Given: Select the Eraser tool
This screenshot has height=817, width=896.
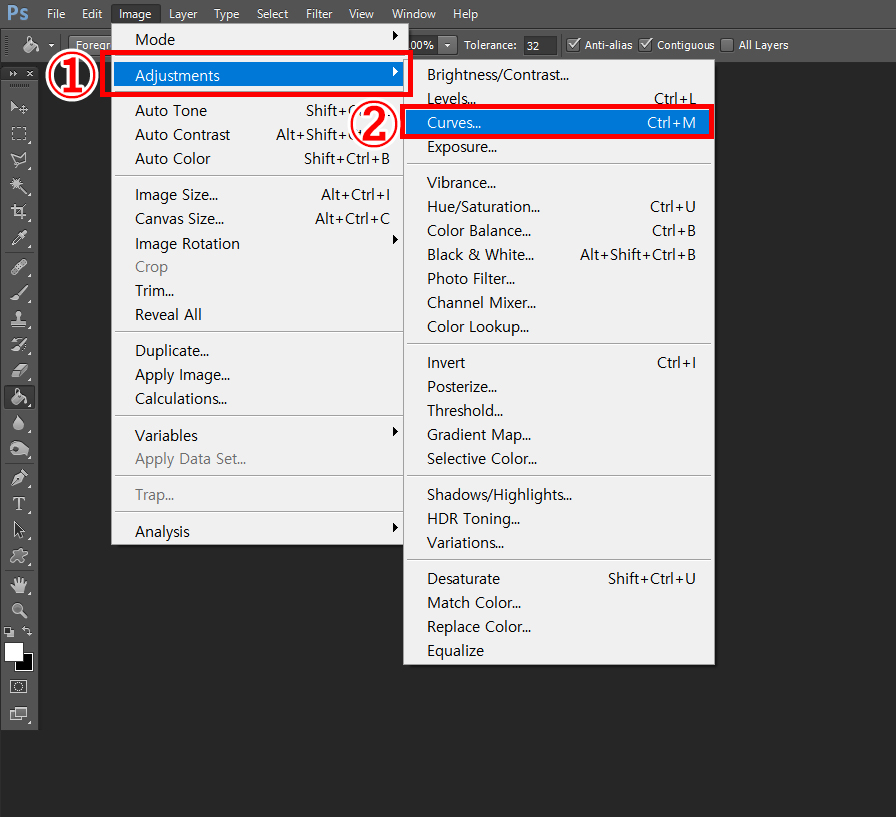Looking at the screenshot, I should click(x=19, y=371).
